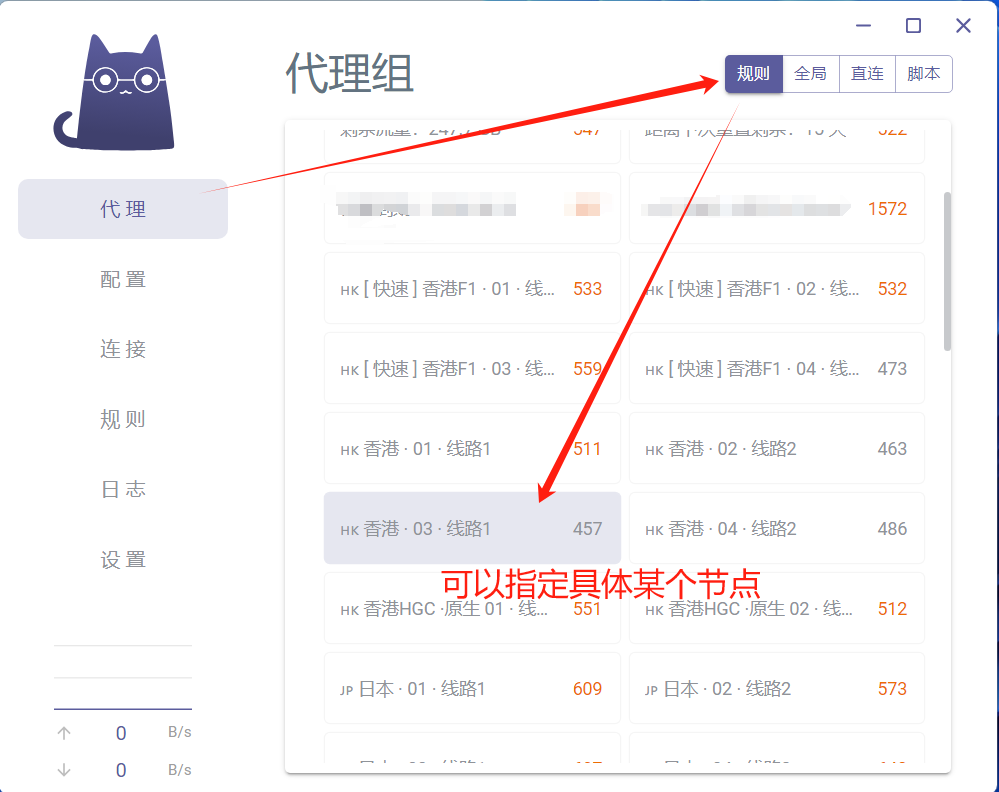Open the 日志 sidebar section
This screenshot has width=999, height=792.
point(123,489)
